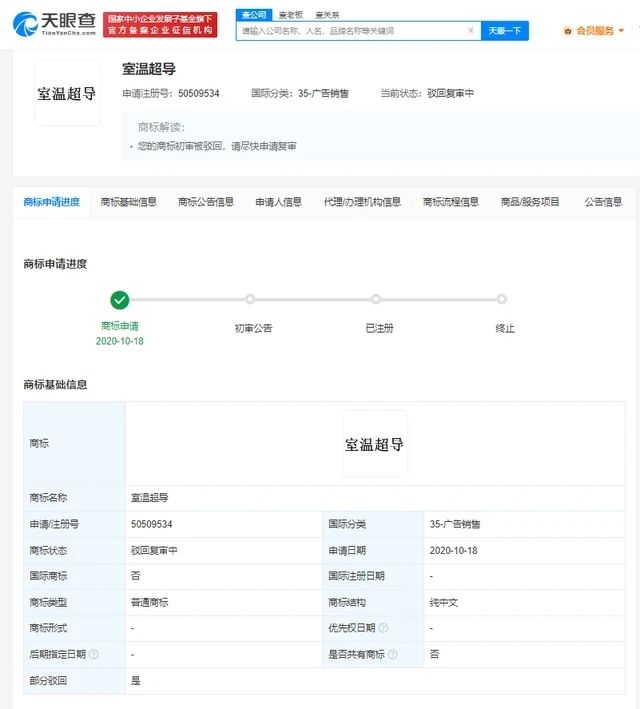Click the 商标申请进度 section heading
The image size is (640, 709).
point(55,264)
